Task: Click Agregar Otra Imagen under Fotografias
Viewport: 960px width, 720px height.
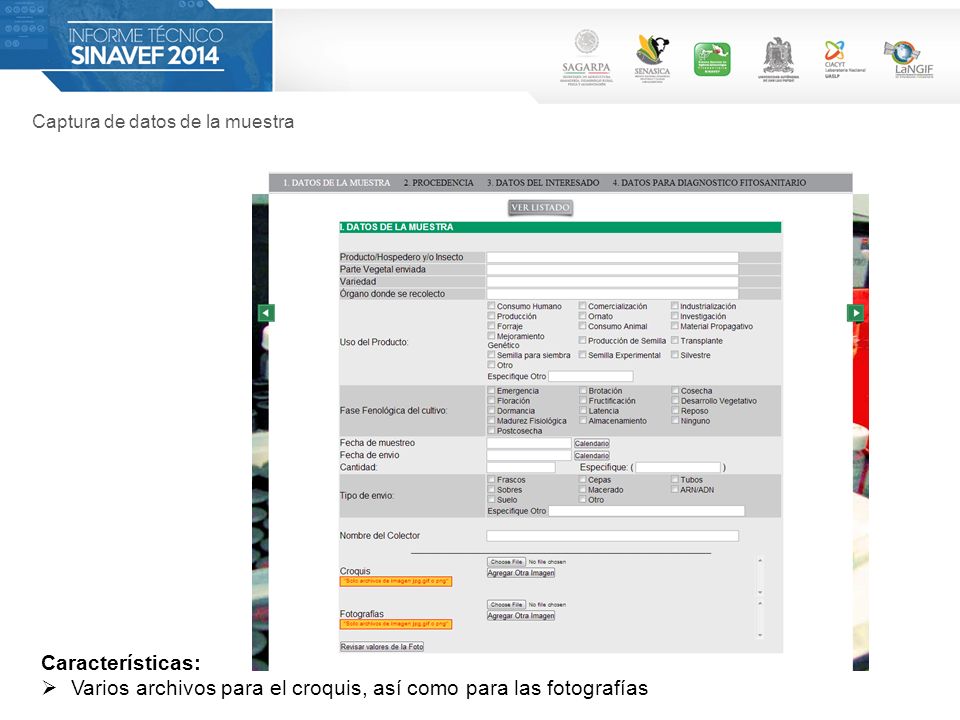Action: click(x=521, y=616)
